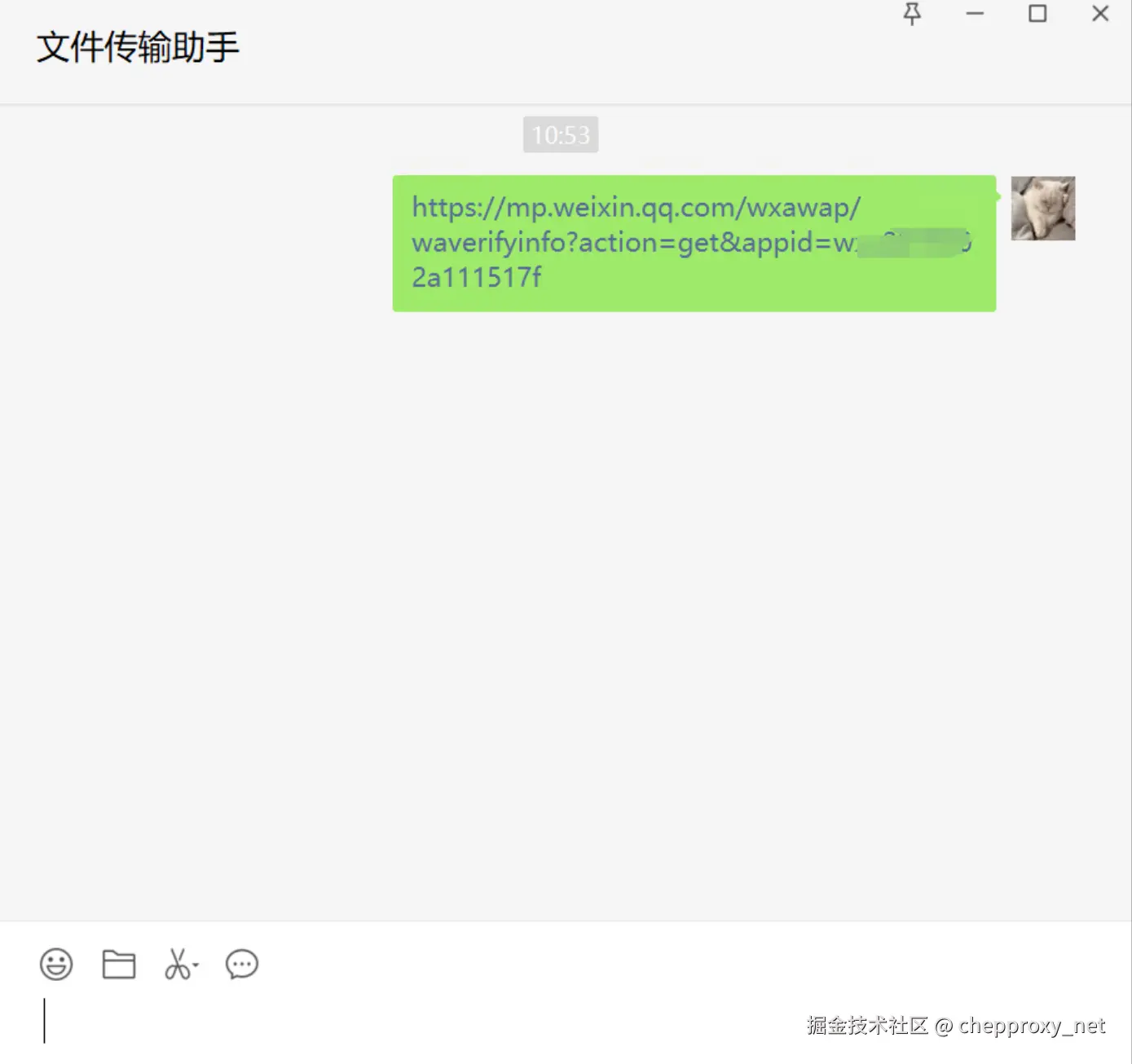Image resolution: width=1132 pixels, height=1064 pixels.
Task: Open the chat history bubble icon
Action: click(x=242, y=965)
